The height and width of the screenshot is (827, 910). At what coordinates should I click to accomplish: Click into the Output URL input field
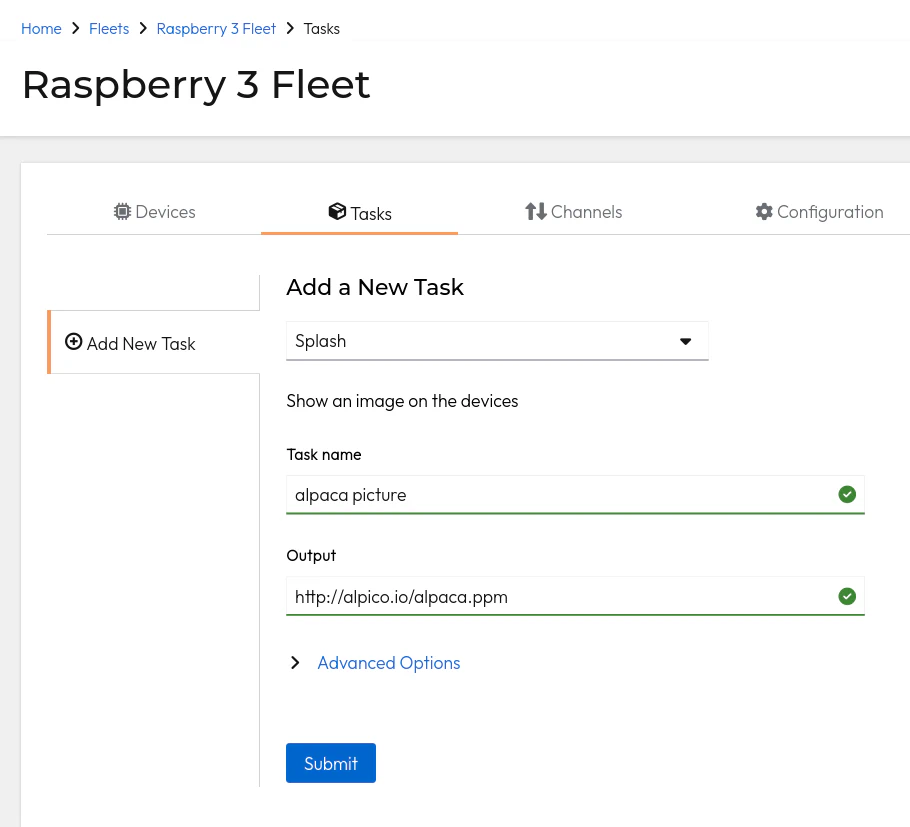pyautogui.click(x=575, y=596)
